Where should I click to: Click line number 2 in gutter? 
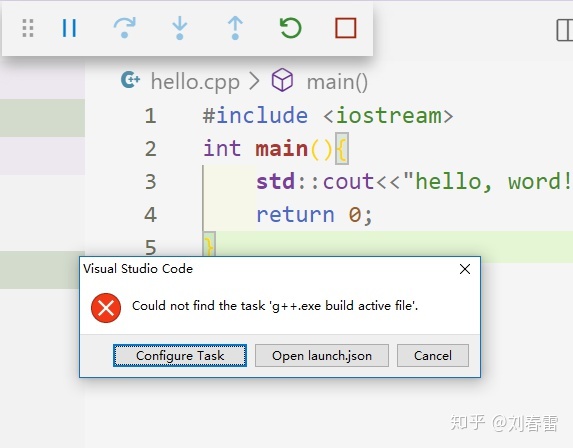(151, 149)
